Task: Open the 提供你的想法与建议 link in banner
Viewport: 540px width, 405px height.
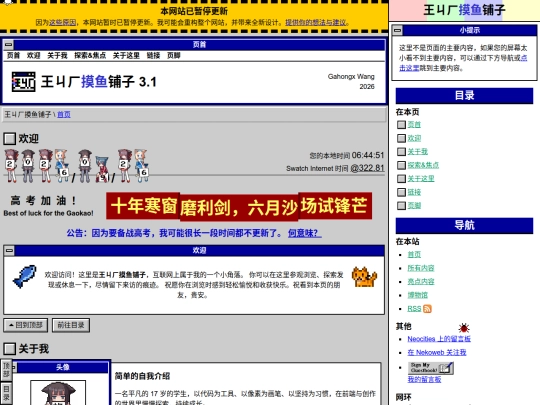Action: (x=315, y=22)
